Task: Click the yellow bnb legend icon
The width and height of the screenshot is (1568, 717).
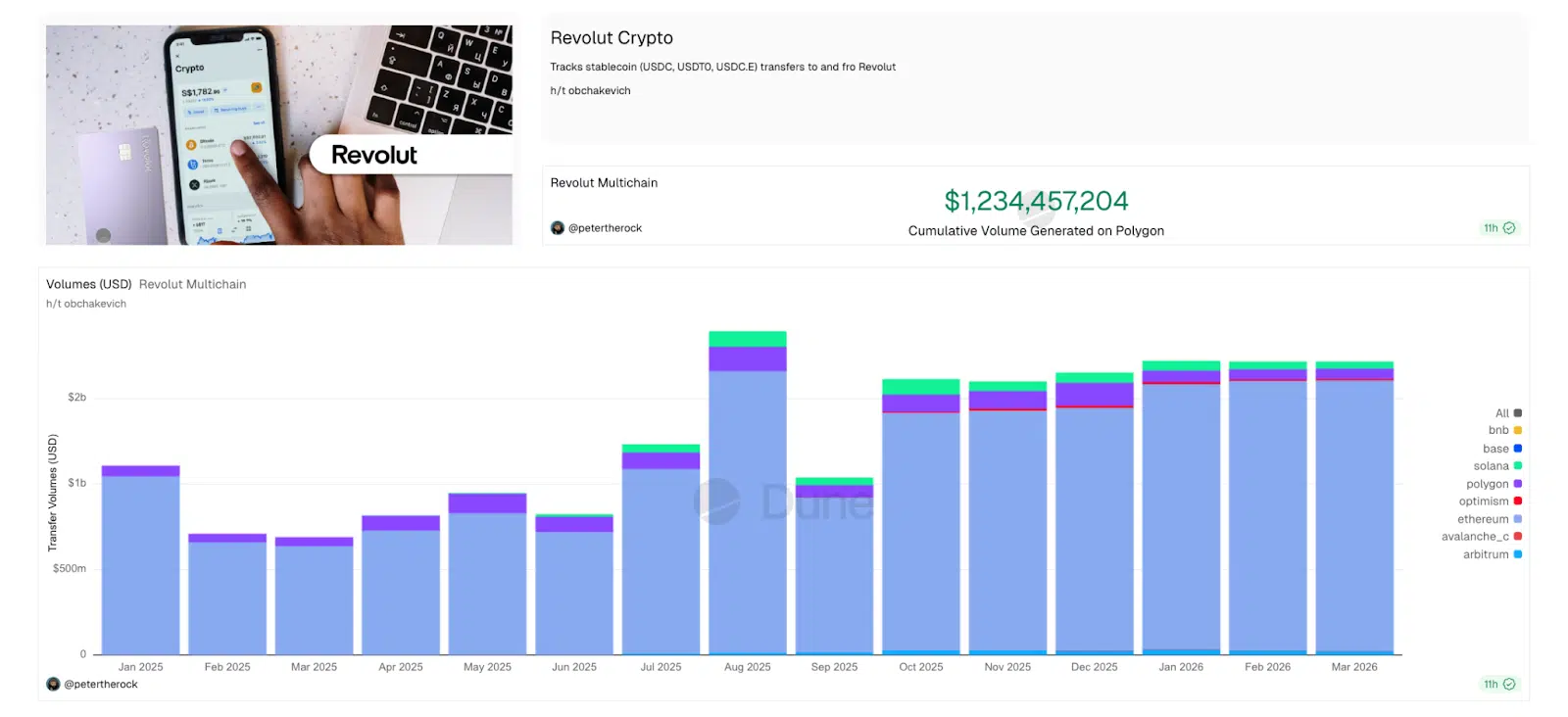Action: coord(1516,430)
